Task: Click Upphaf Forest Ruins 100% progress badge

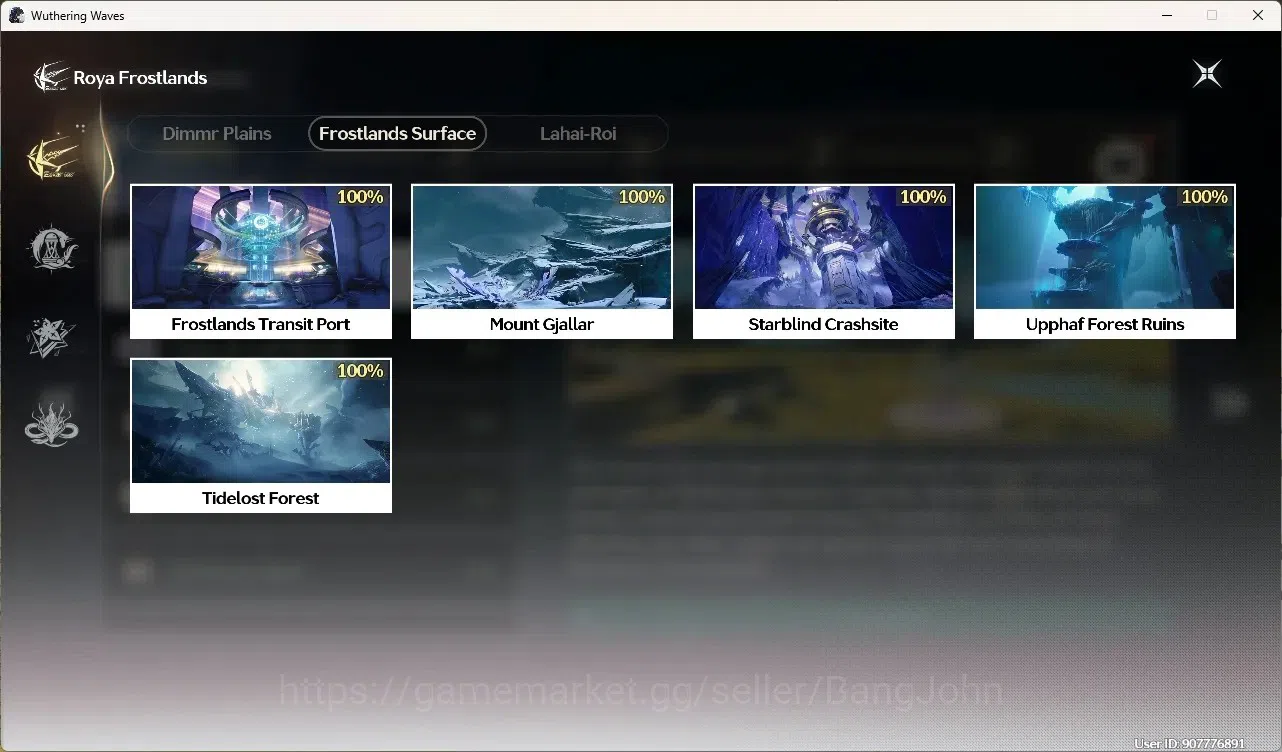Action: coord(1204,197)
